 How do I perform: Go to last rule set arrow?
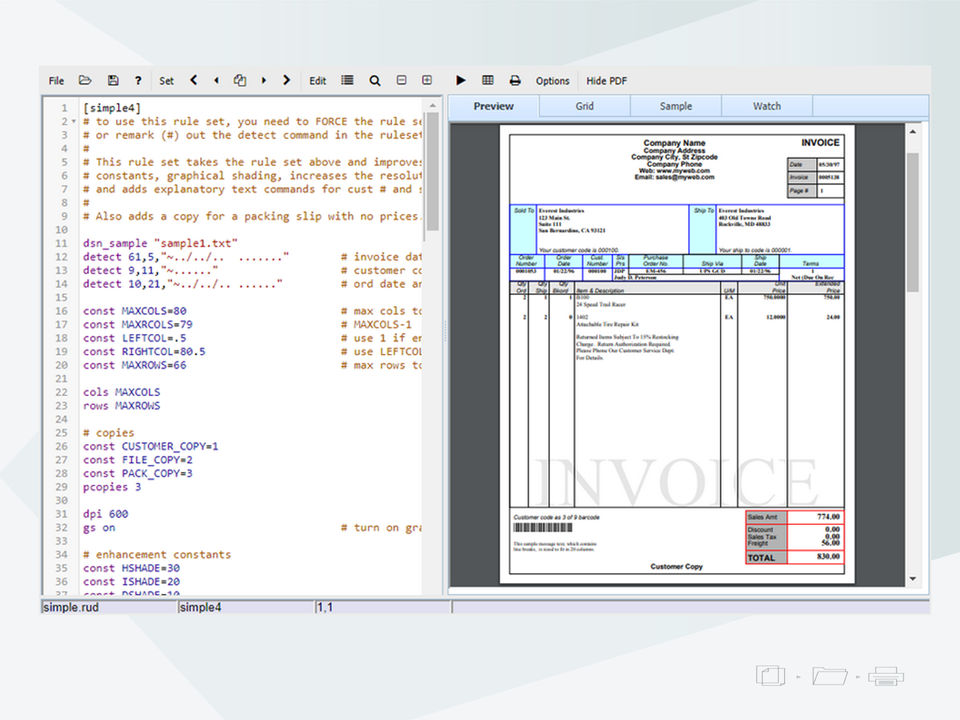287,80
